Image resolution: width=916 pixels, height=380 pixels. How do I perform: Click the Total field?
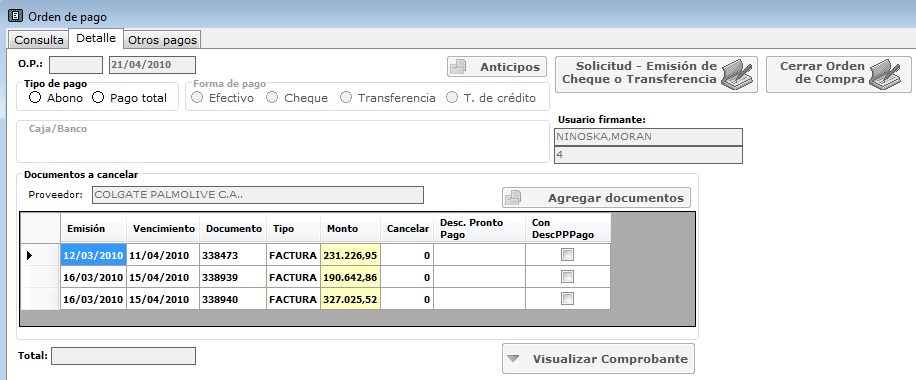[x=123, y=356]
